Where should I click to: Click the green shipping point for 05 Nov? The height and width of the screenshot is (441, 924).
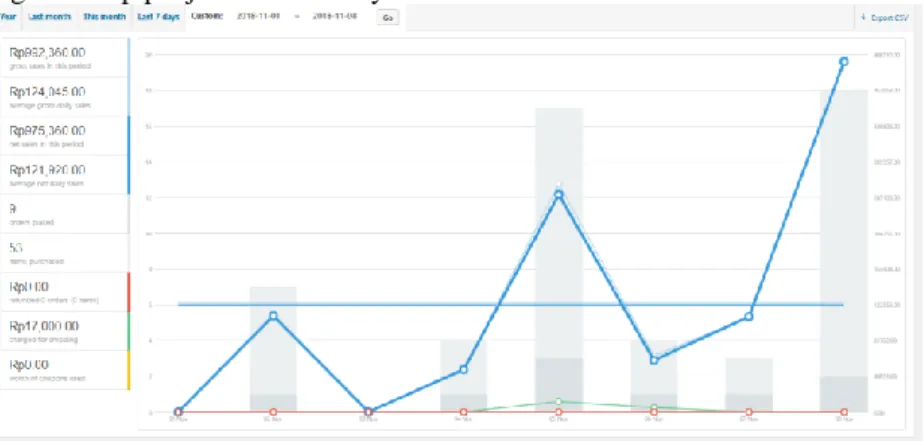coord(559,401)
